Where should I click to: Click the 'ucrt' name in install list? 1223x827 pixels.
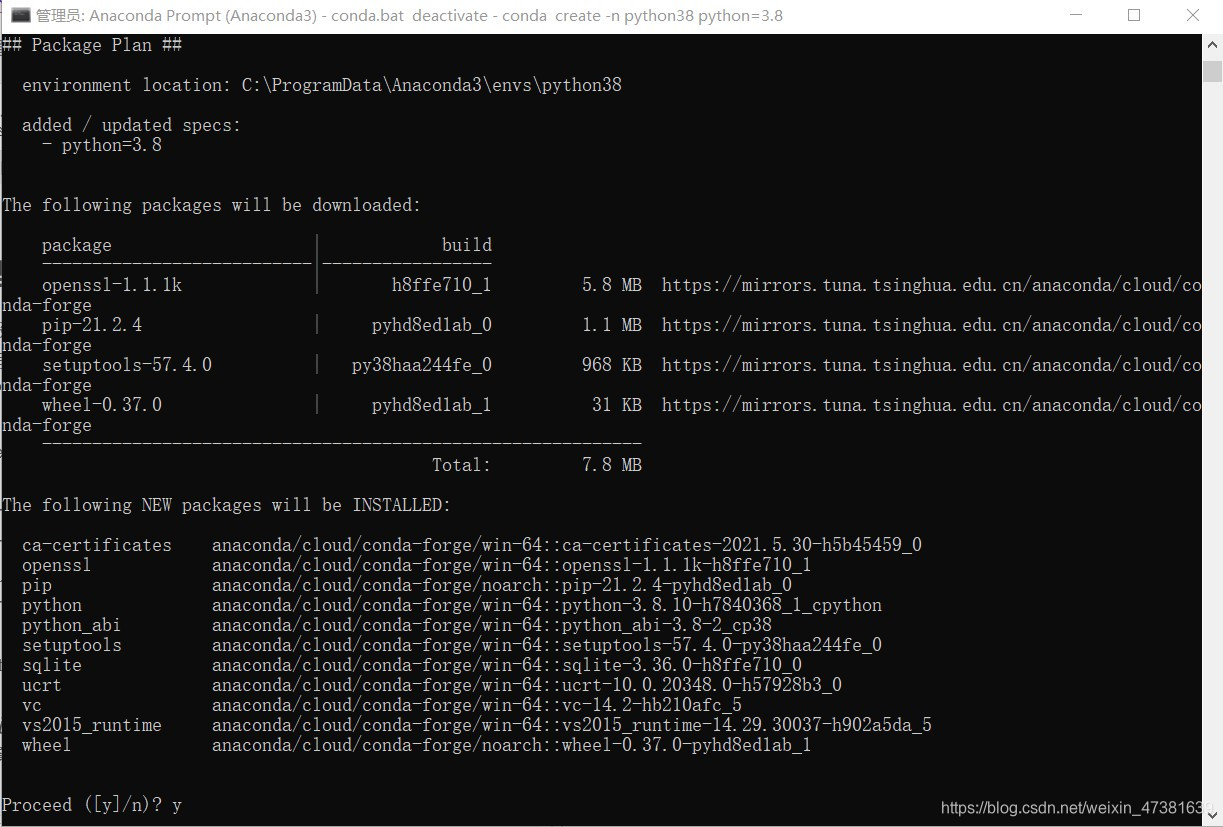(42, 685)
